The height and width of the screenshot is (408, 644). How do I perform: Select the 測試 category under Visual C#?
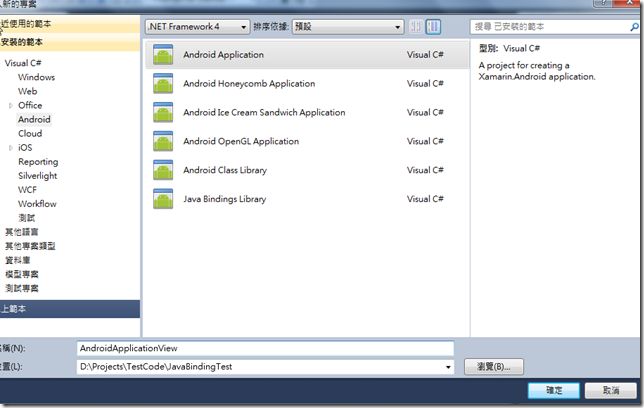(27, 218)
